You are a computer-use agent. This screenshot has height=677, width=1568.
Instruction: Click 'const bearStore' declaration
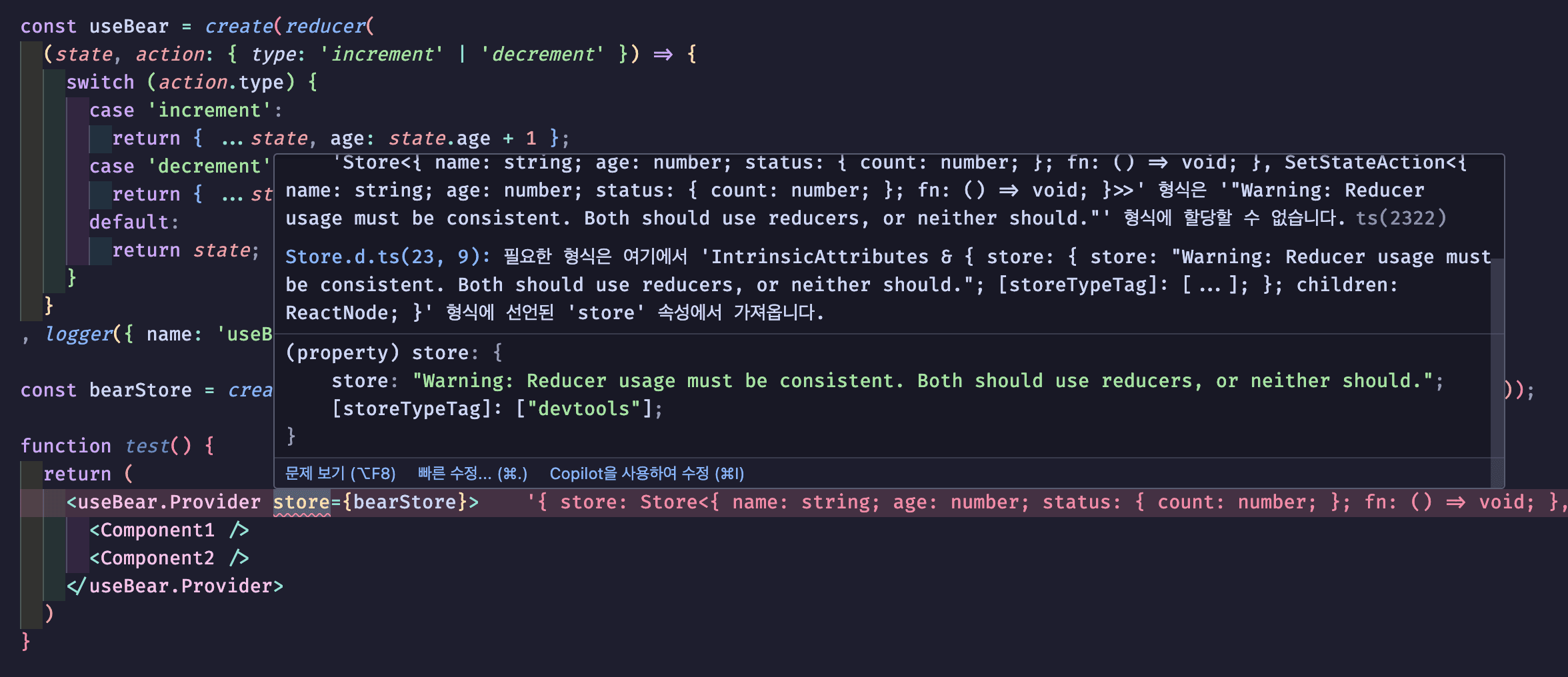[x=106, y=390]
